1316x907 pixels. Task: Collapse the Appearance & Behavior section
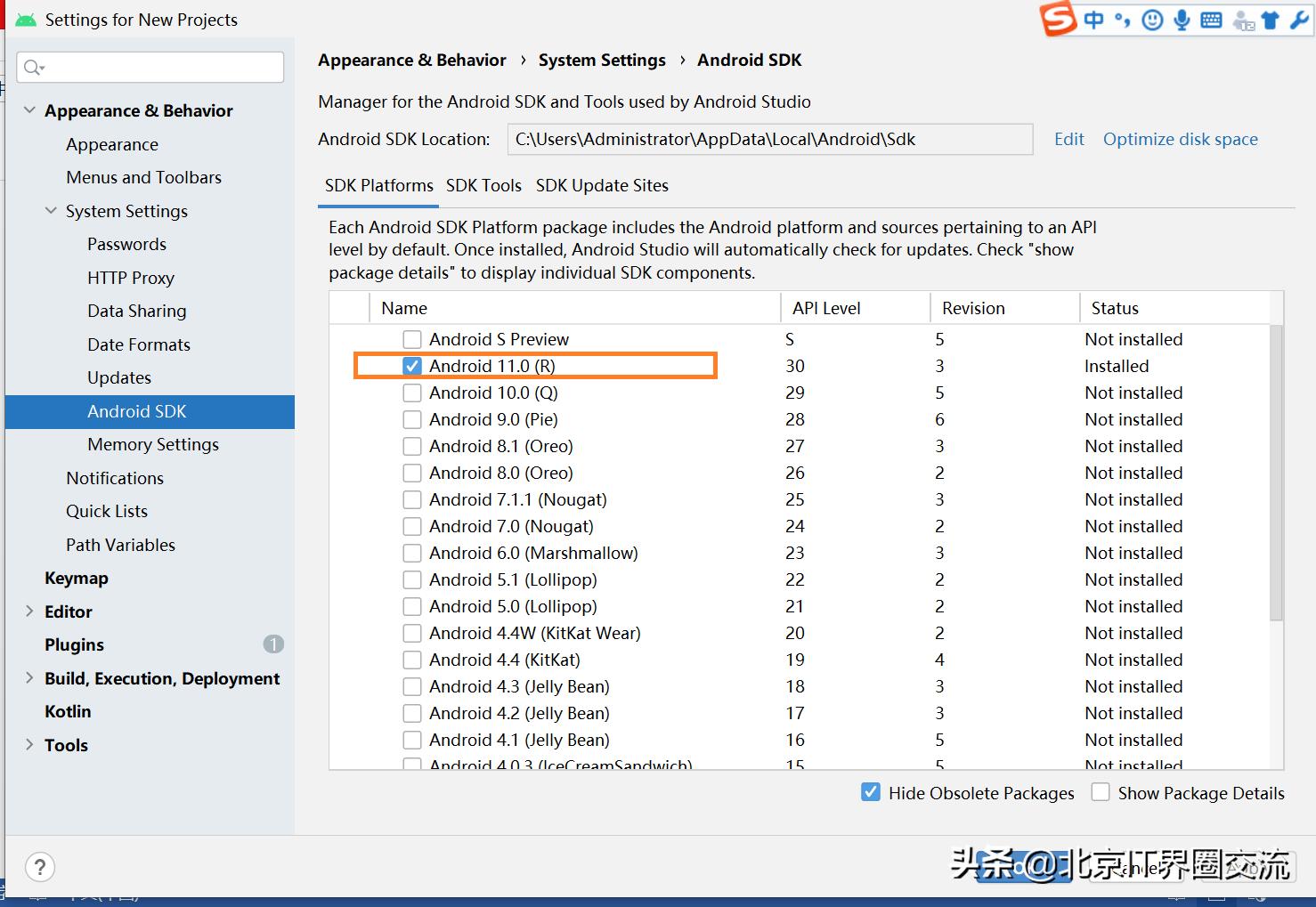point(29,110)
